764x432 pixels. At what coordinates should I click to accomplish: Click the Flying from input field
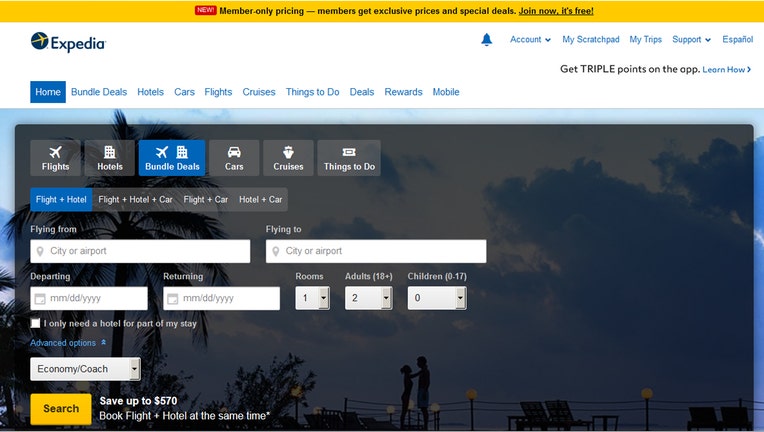pos(140,251)
